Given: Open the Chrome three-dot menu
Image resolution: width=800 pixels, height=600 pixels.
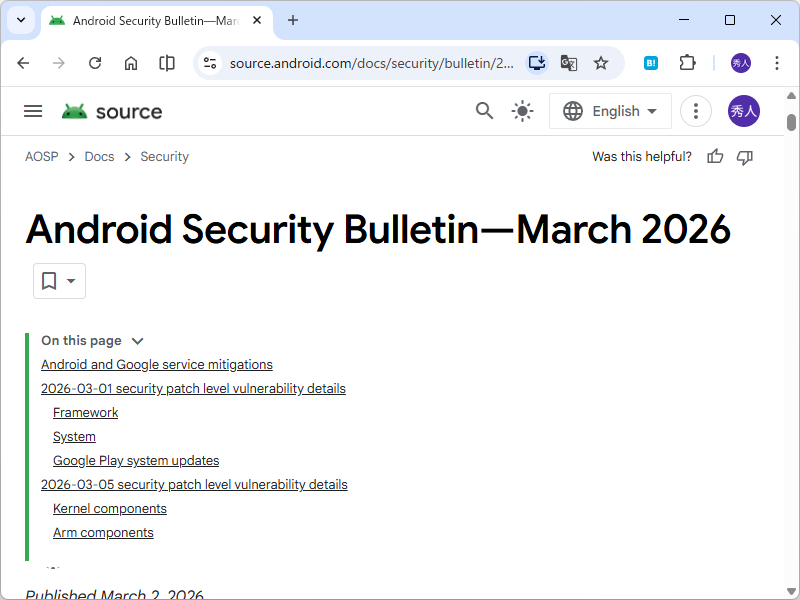Looking at the screenshot, I should coord(777,62).
